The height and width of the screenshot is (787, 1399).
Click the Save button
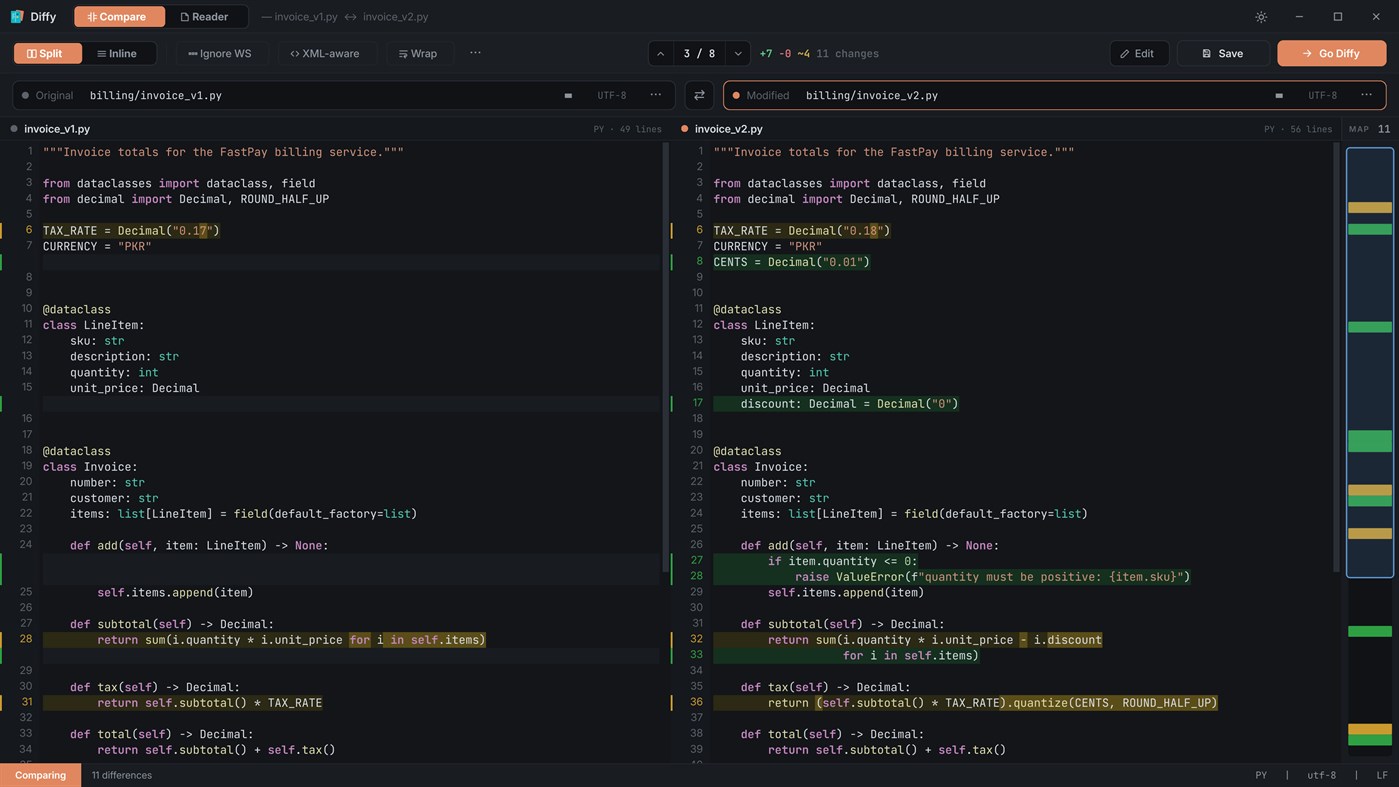[x=1223, y=53]
